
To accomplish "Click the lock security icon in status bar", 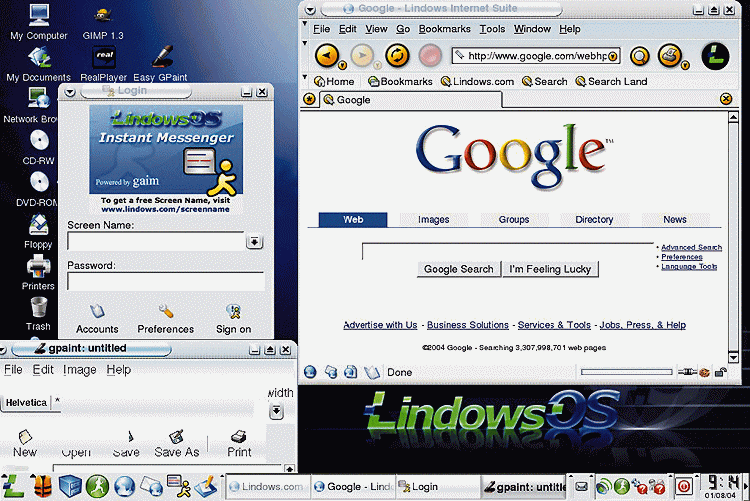I will click(x=720, y=372).
